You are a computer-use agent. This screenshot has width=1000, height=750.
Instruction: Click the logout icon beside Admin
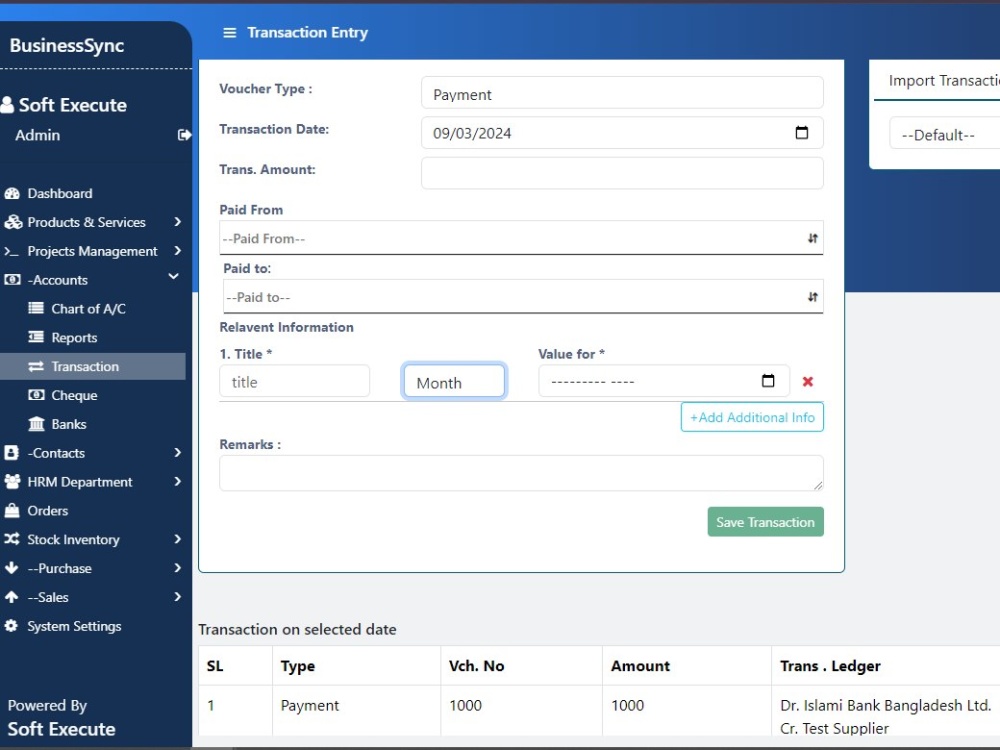click(184, 135)
